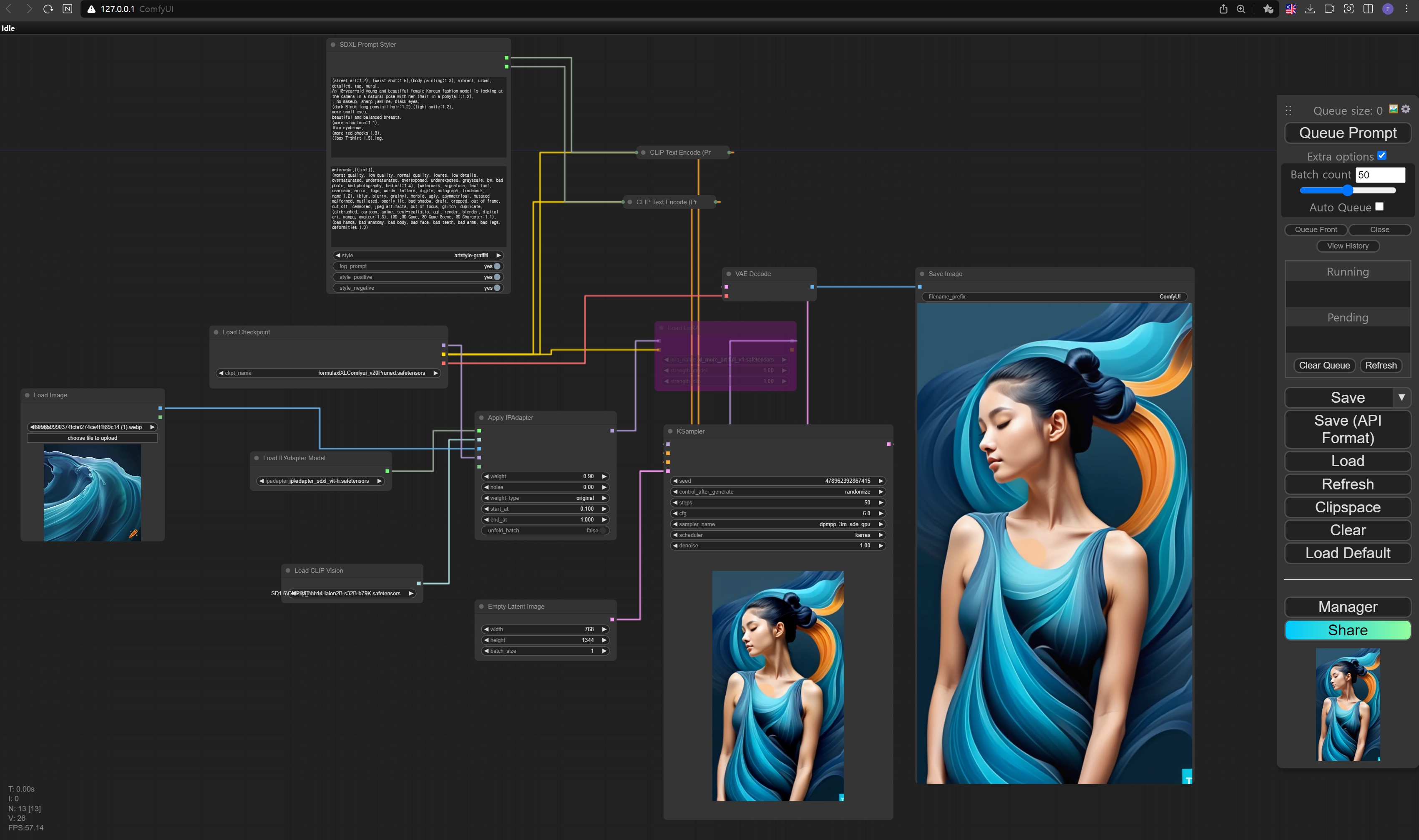Uncheck the Extra options checkbox

coord(1381,155)
